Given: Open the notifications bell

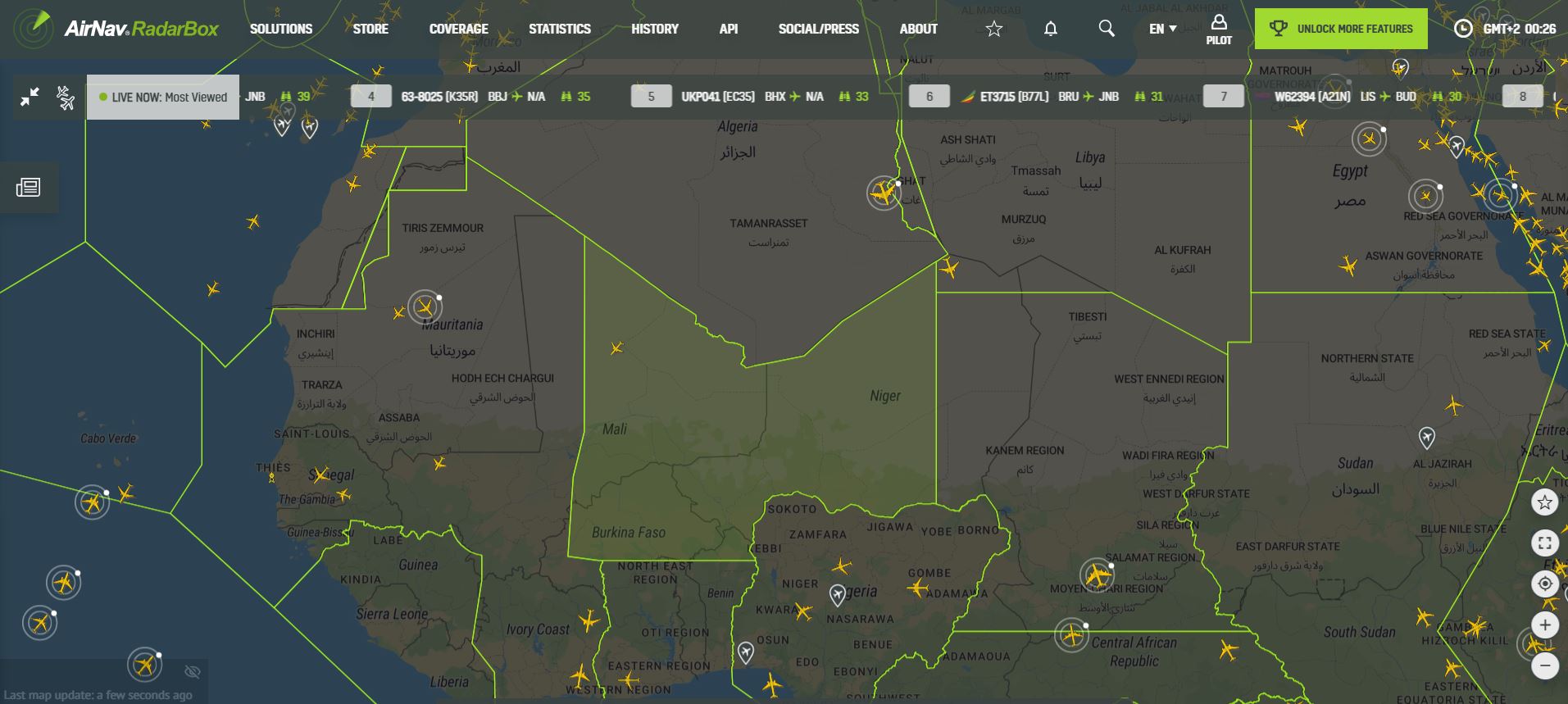Looking at the screenshot, I should [x=1050, y=29].
